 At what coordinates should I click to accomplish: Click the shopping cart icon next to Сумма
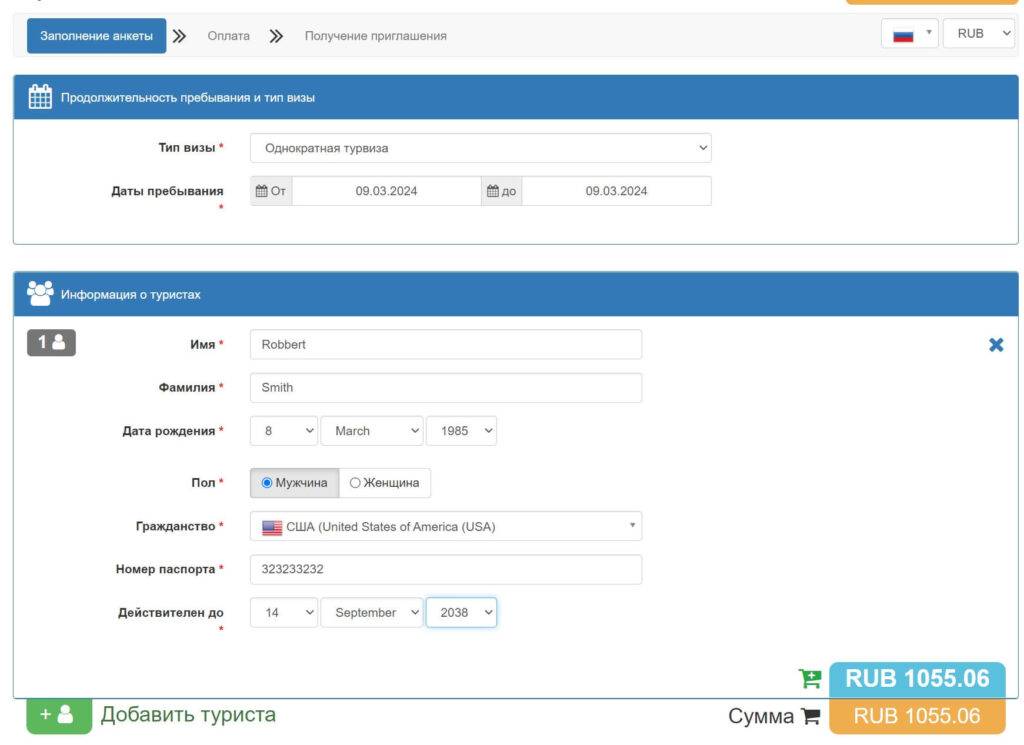(x=811, y=716)
